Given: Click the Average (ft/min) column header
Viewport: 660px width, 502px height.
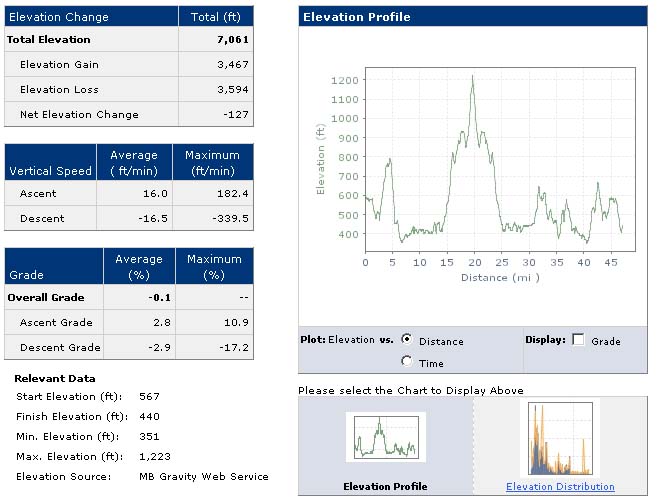Looking at the screenshot, I should pos(134,162).
